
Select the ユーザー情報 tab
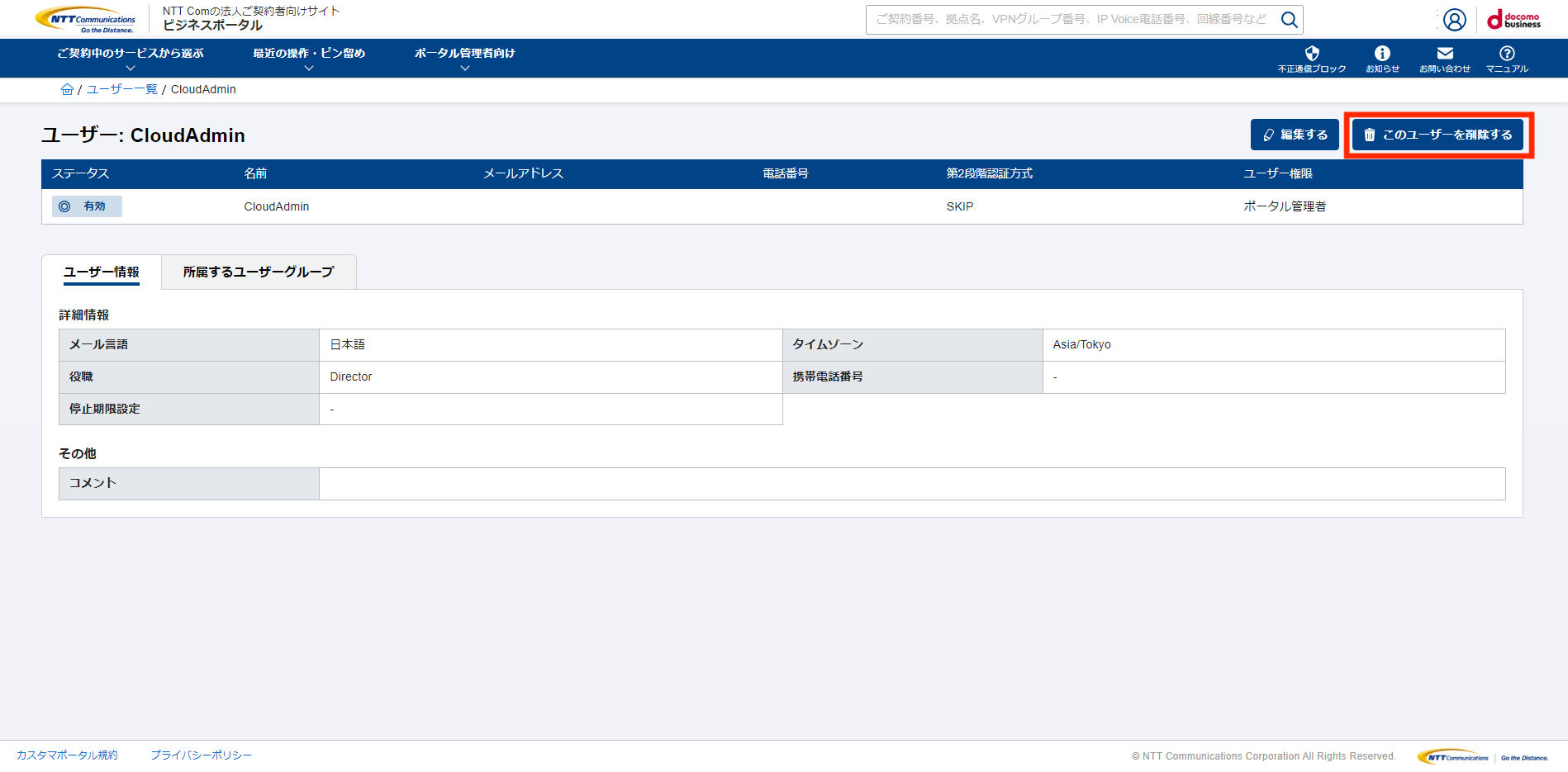[x=102, y=272]
